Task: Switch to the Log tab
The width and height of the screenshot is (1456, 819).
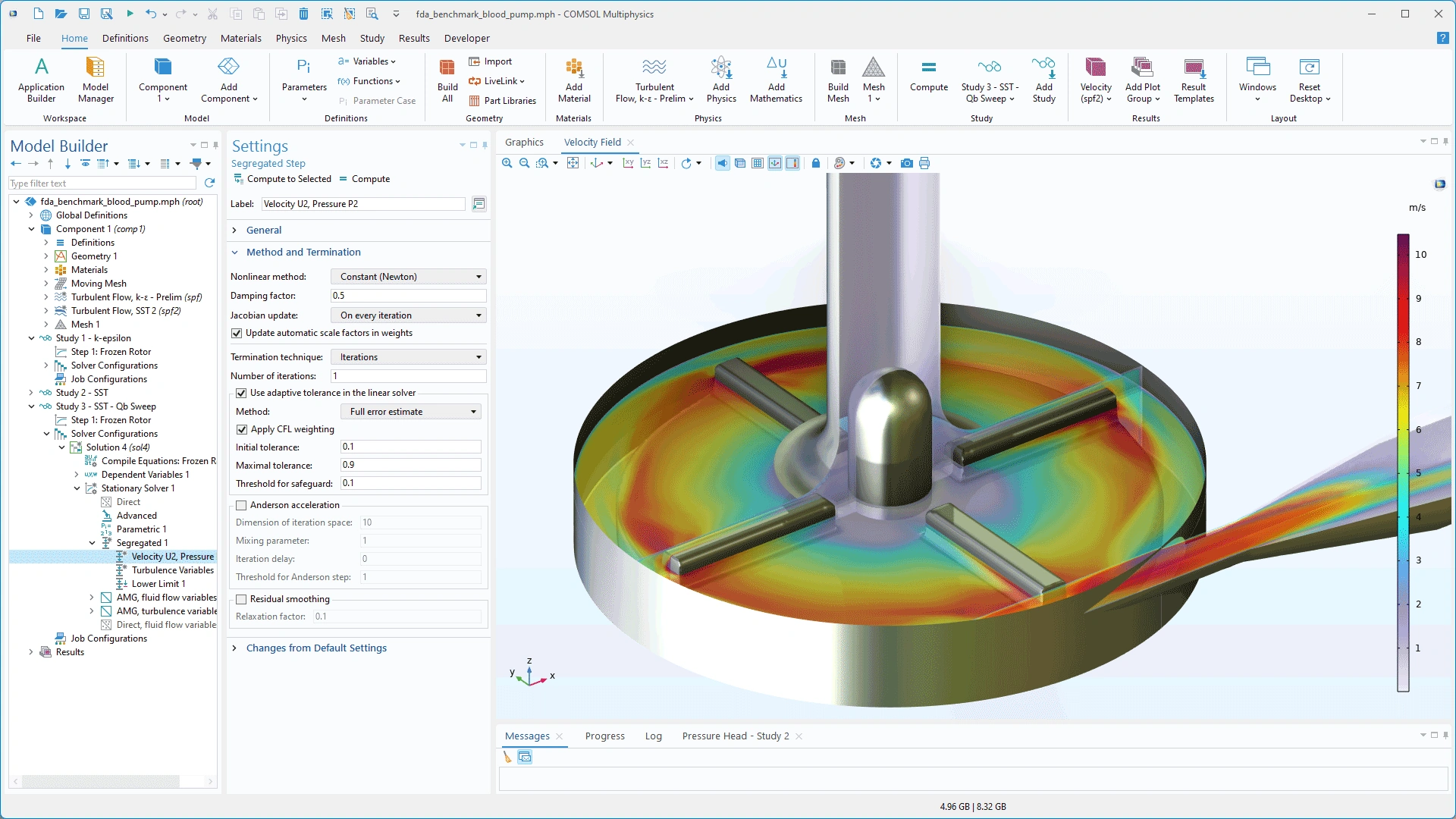Action: tap(653, 736)
